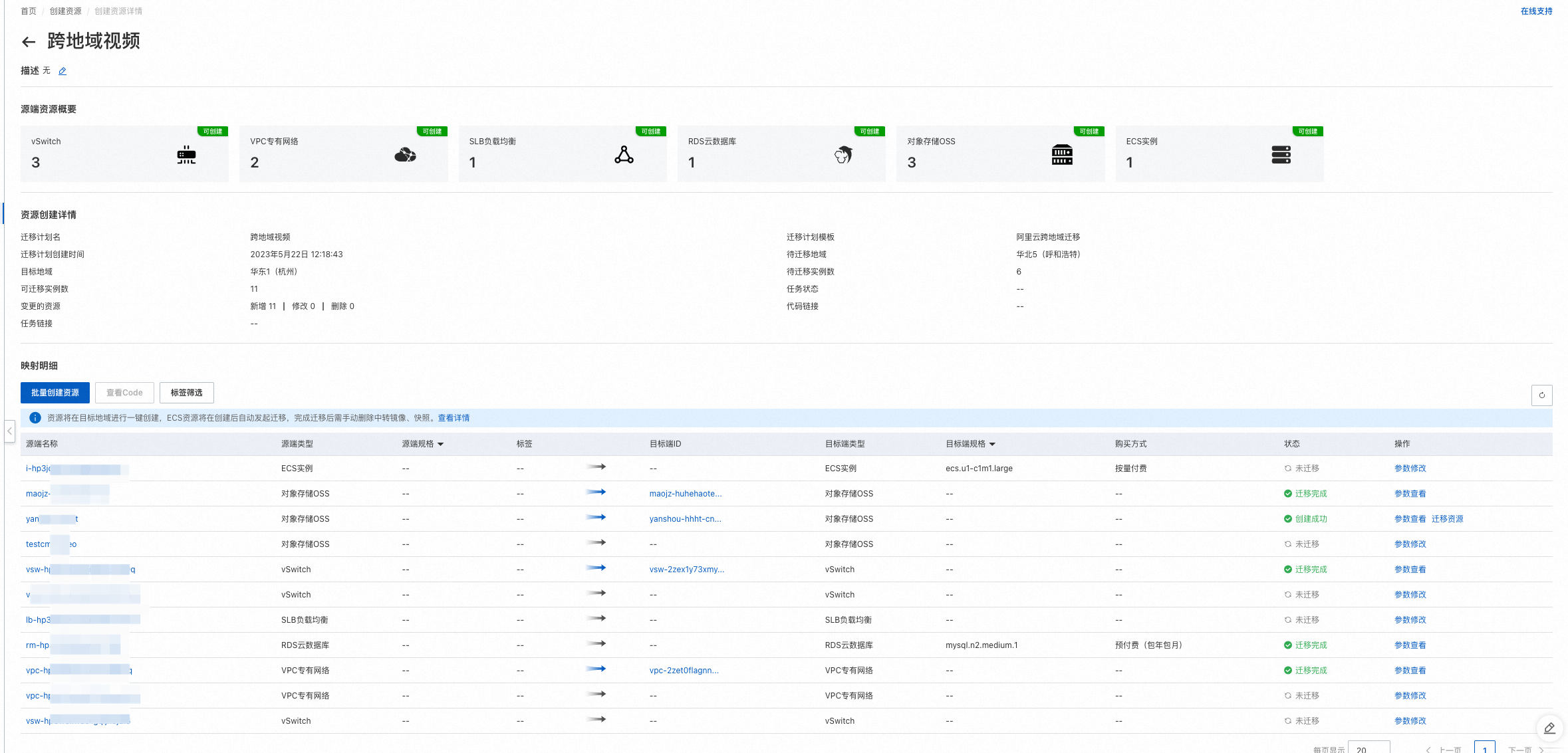Click the ECS实例 server stack icon
This screenshot has width=1568, height=753.
1281,155
